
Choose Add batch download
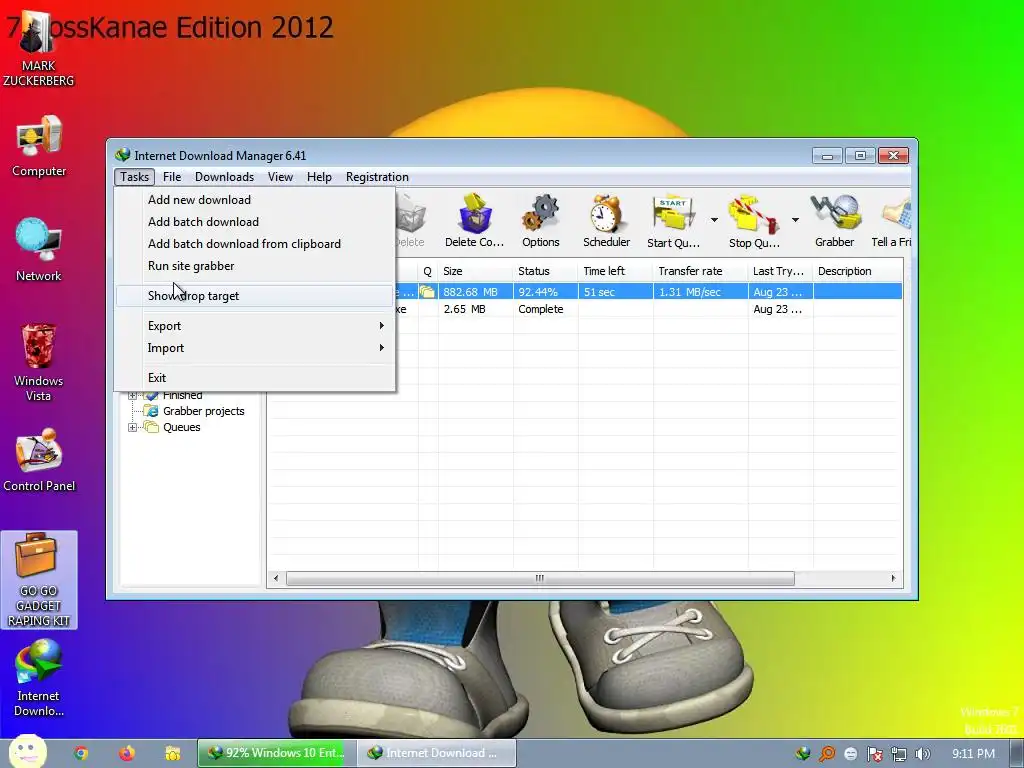[255, 222]
